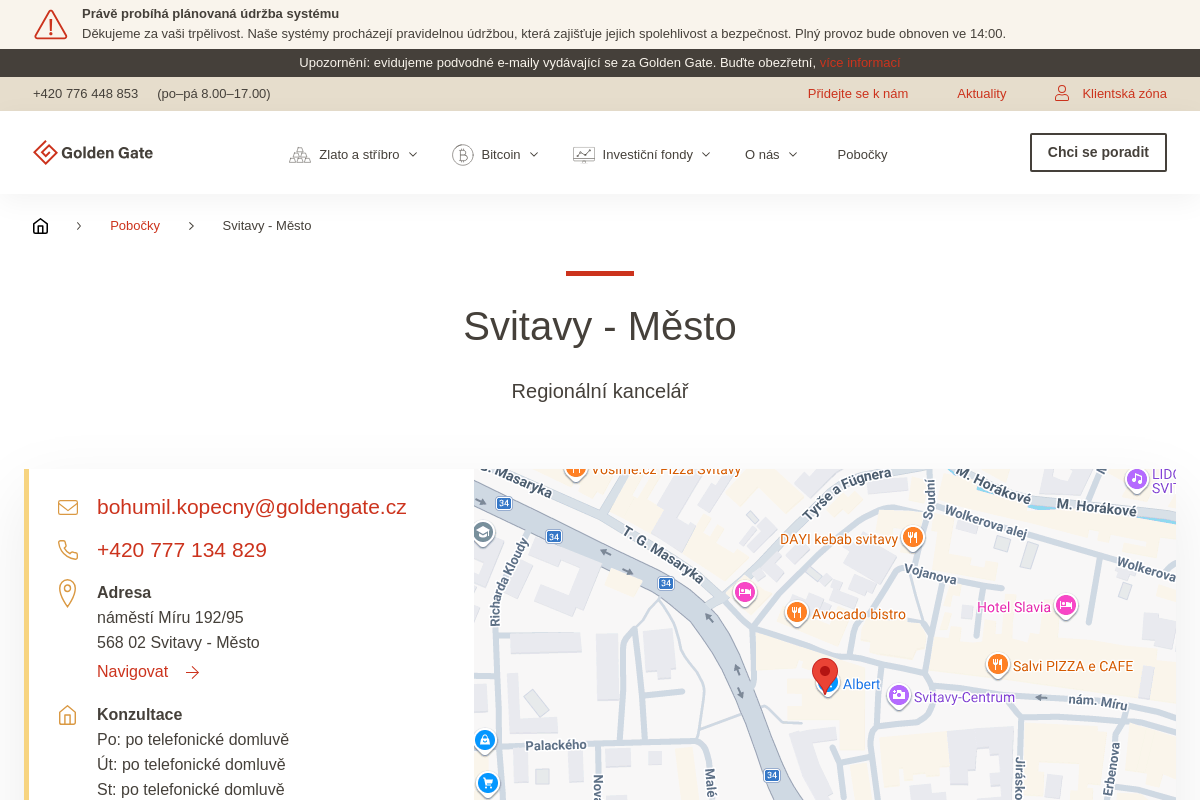Image resolution: width=1200 pixels, height=800 pixels.
Task: Click the Hotel Slavia lodging marker
Action: coord(1066,605)
